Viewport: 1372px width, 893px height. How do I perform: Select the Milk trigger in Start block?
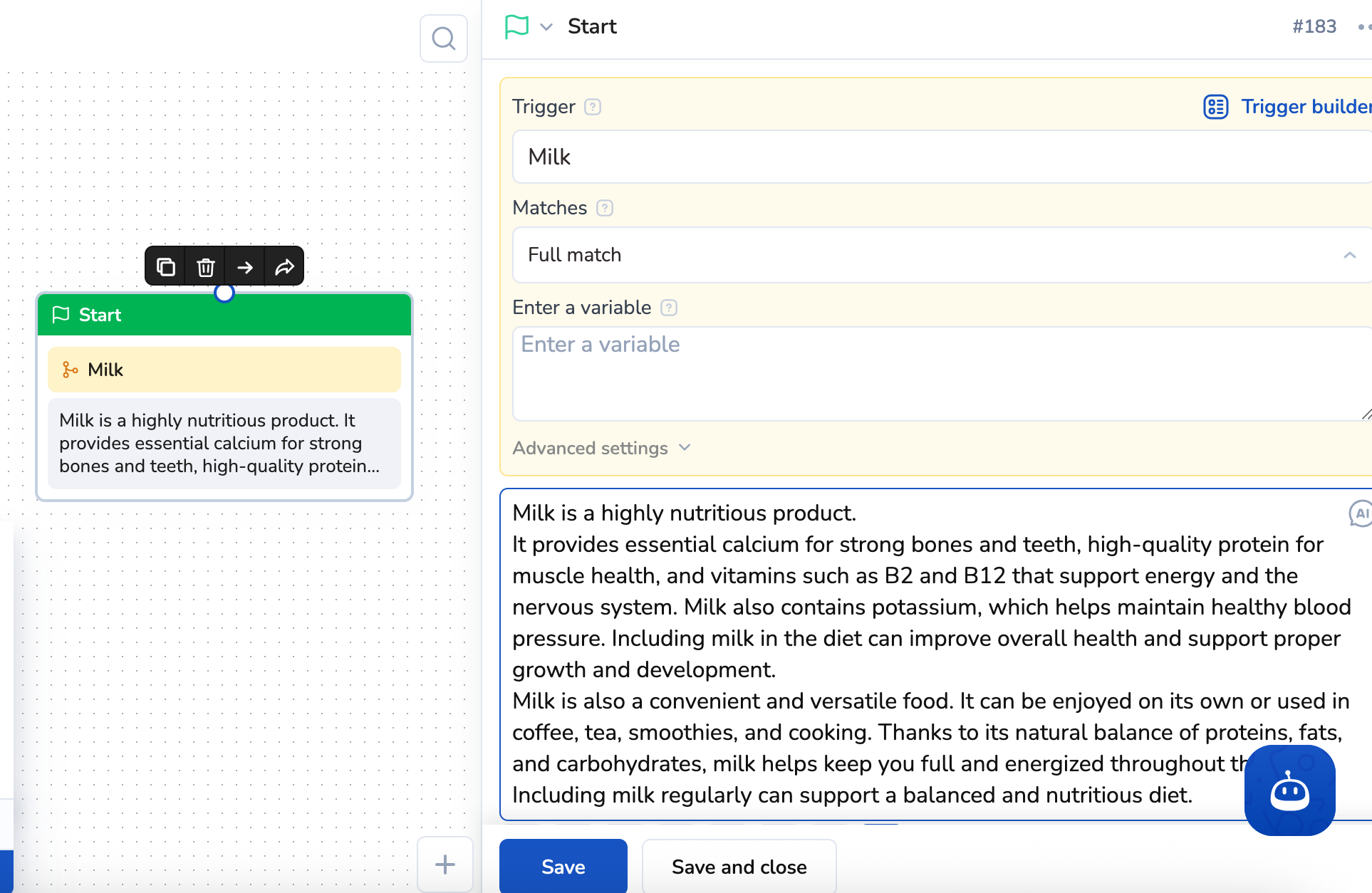224,370
